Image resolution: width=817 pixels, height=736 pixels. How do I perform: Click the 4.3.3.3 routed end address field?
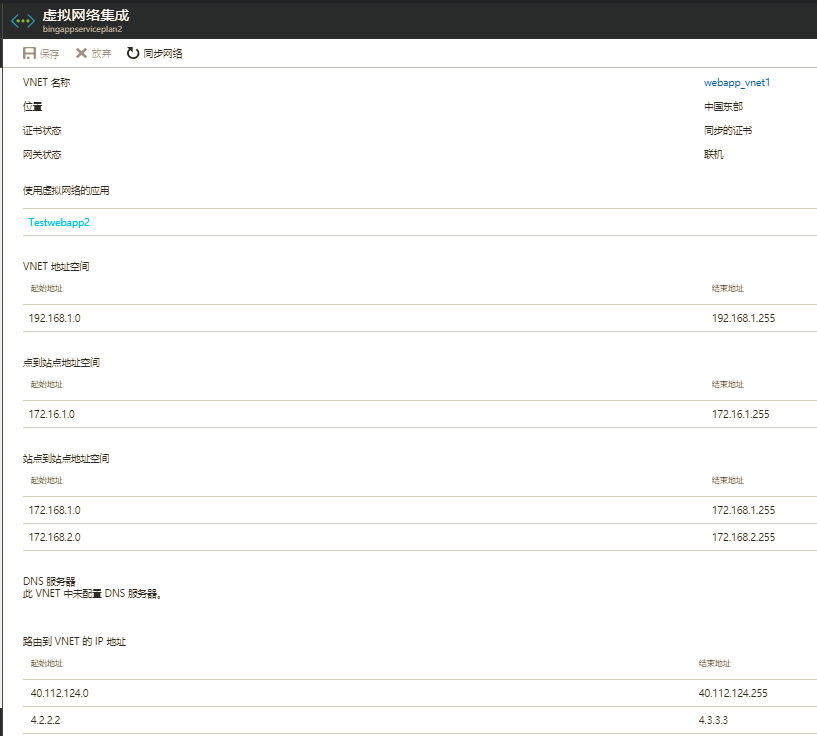tap(714, 720)
